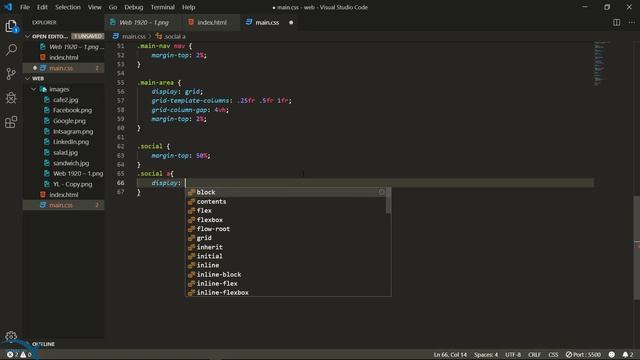This screenshot has width=640, height=360.
Task: Open the Search view in activity bar
Action: (x=11, y=50)
